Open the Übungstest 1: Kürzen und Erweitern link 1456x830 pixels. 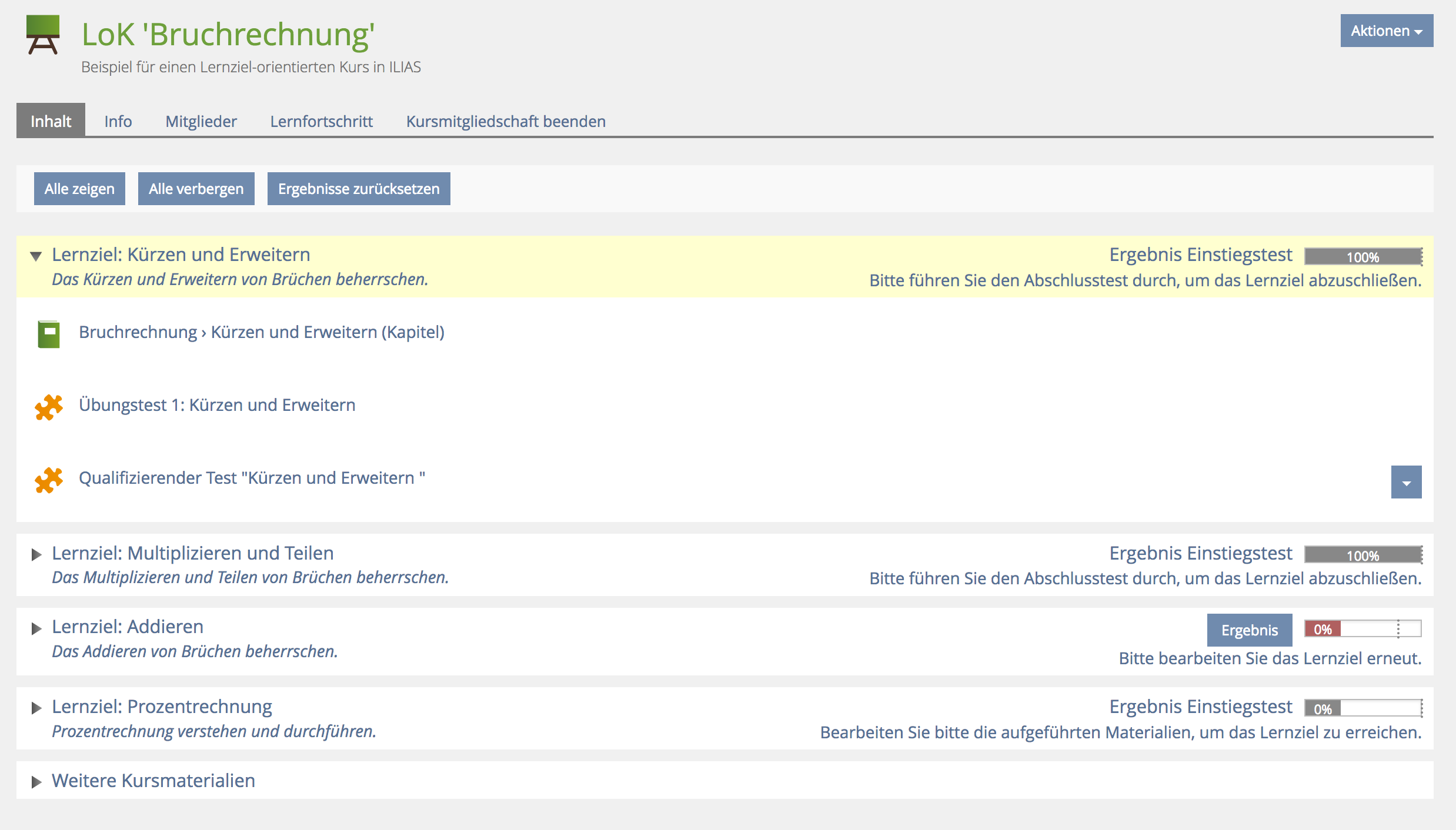[217, 405]
